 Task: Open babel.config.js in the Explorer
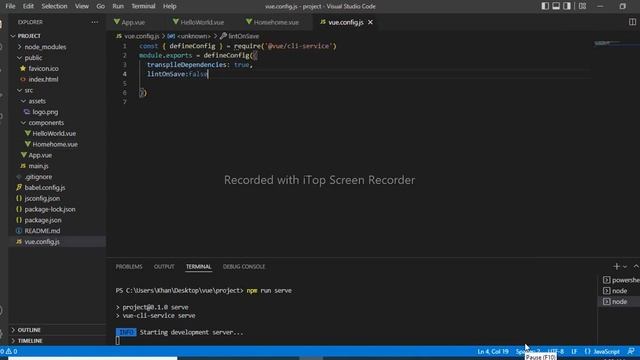click(45, 187)
